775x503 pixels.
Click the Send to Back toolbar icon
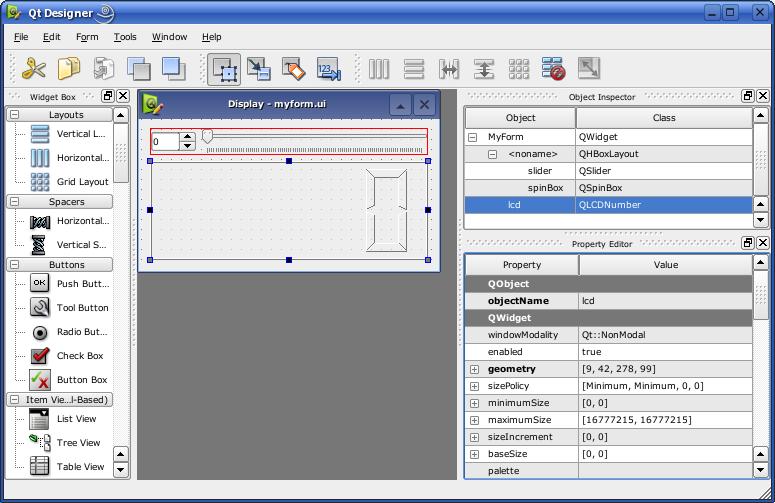[x=139, y=69]
